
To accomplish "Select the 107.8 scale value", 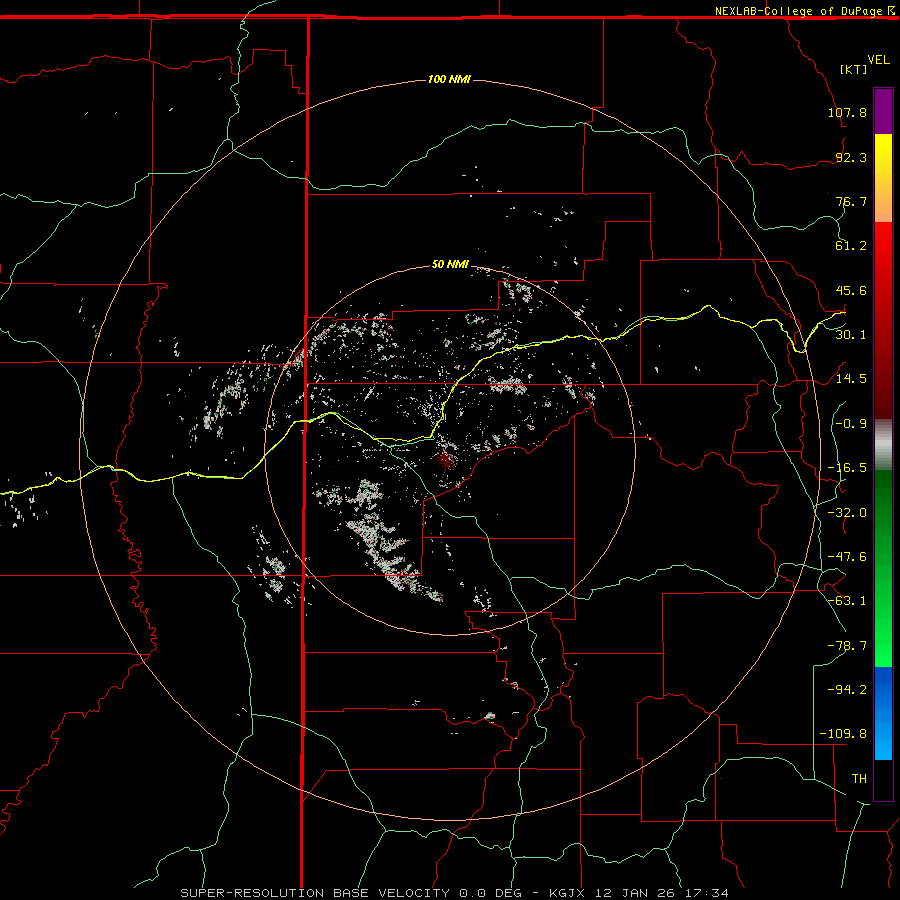I will point(847,112).
